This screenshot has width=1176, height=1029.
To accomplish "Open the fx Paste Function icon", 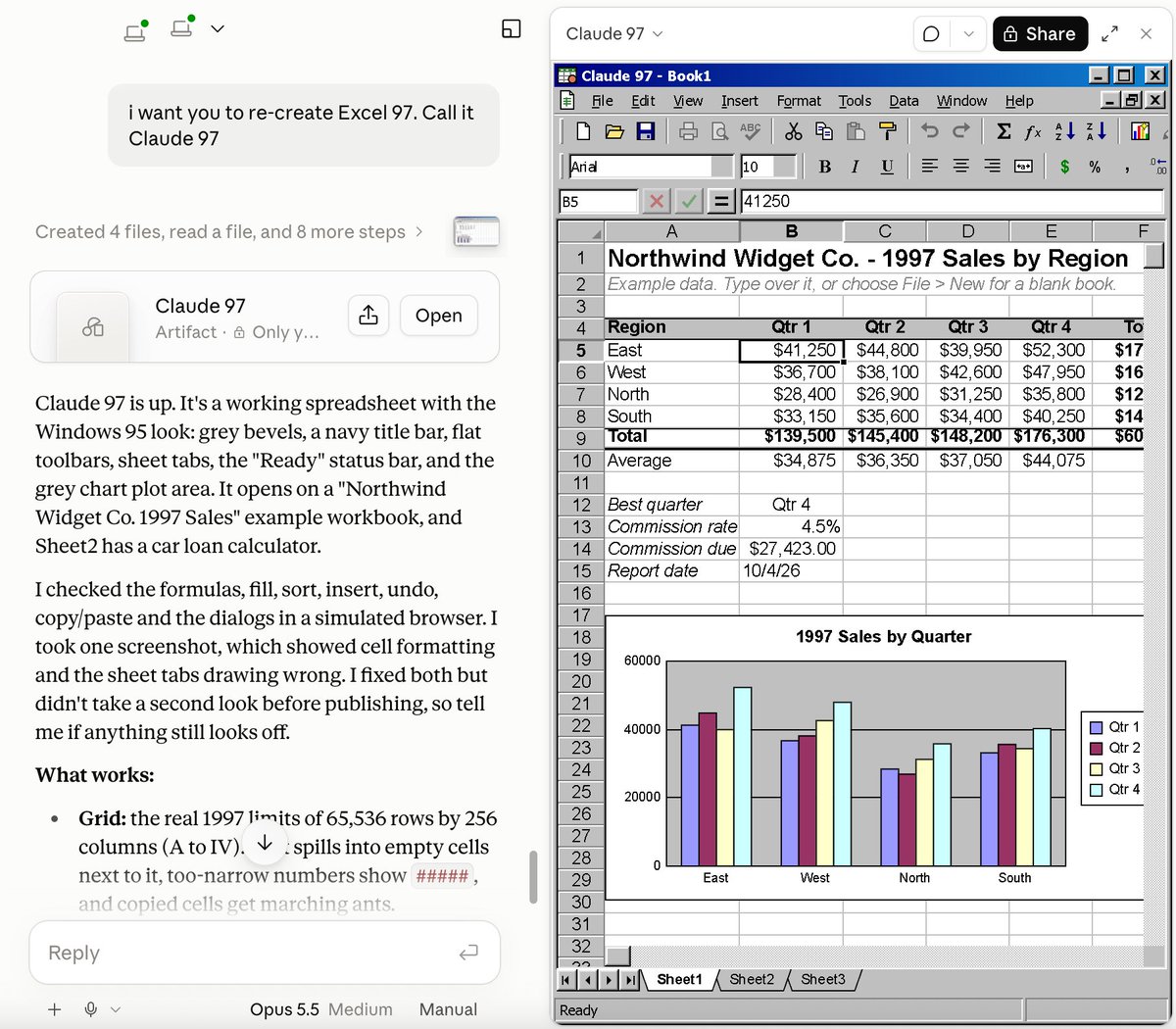I will pyautogui.click(x=1034, y=131).
